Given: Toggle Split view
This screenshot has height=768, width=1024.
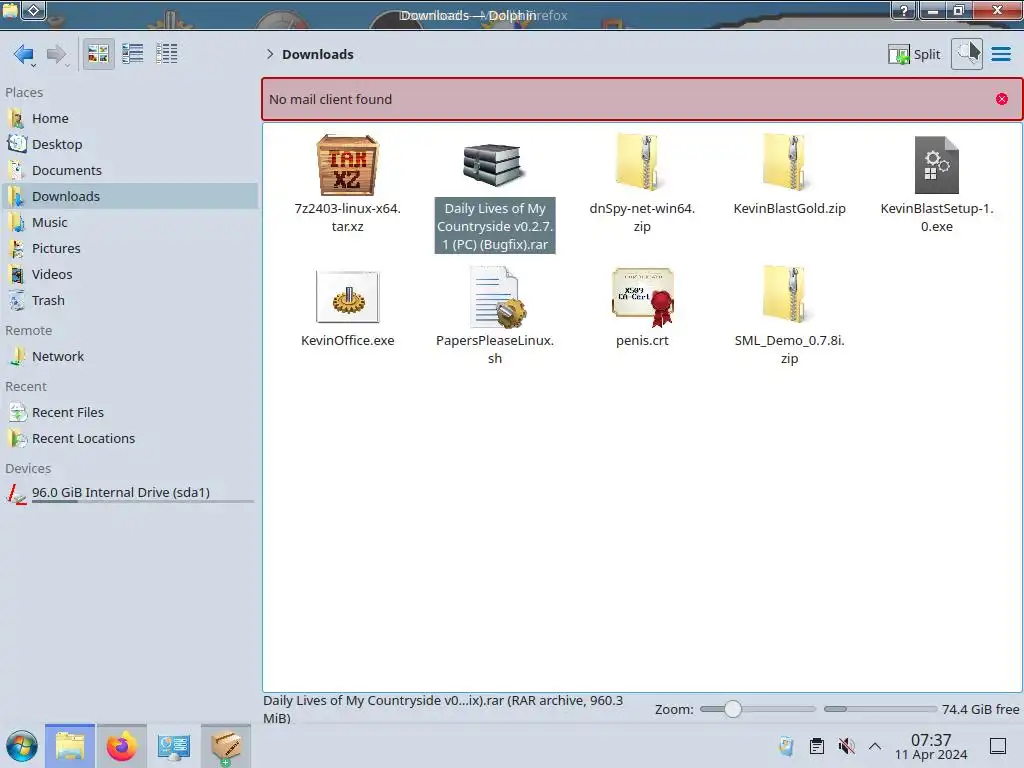Looking at the screenshot, I should coord(914,54).
